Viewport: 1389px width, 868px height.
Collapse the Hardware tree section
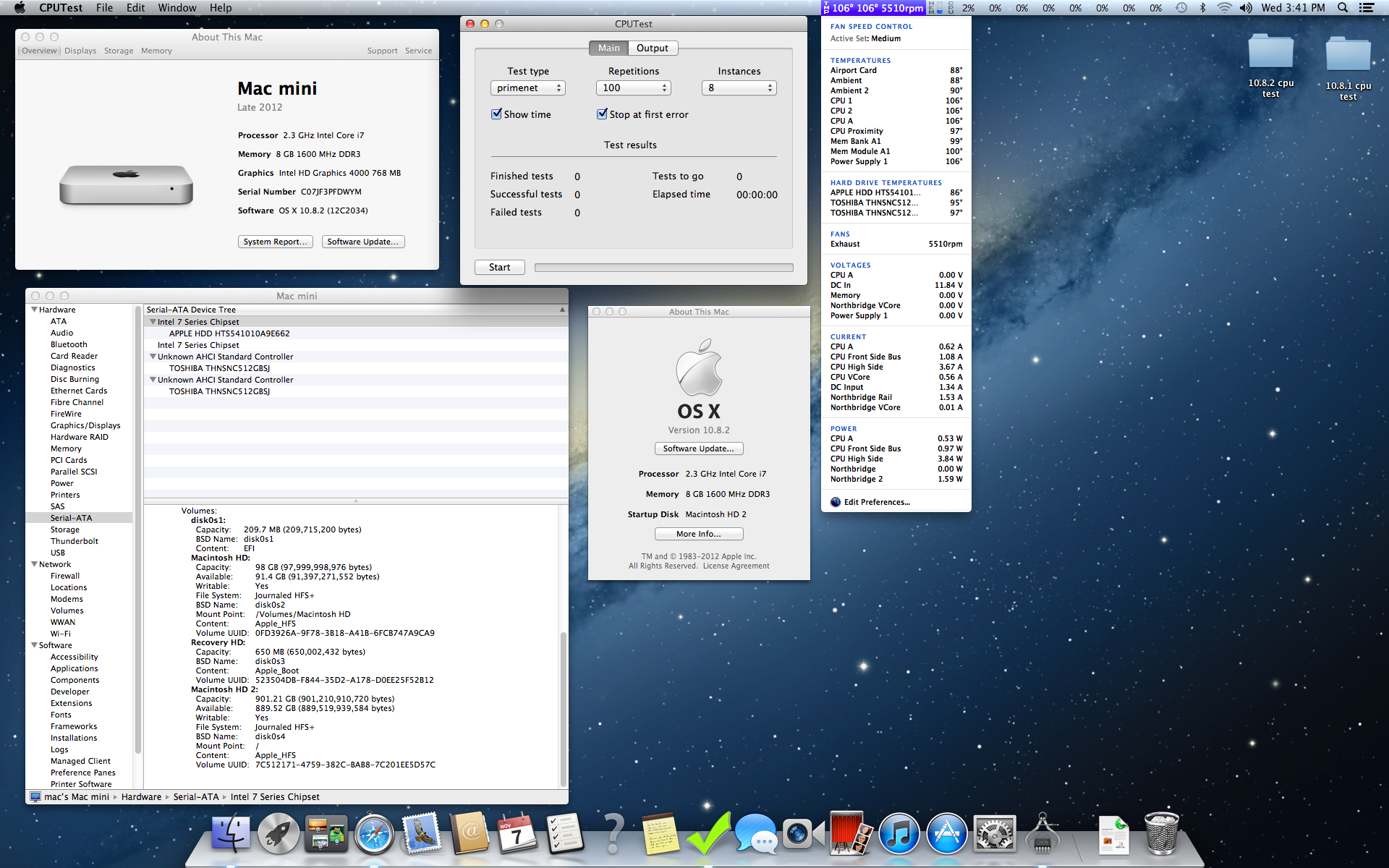tap(34, 310)
